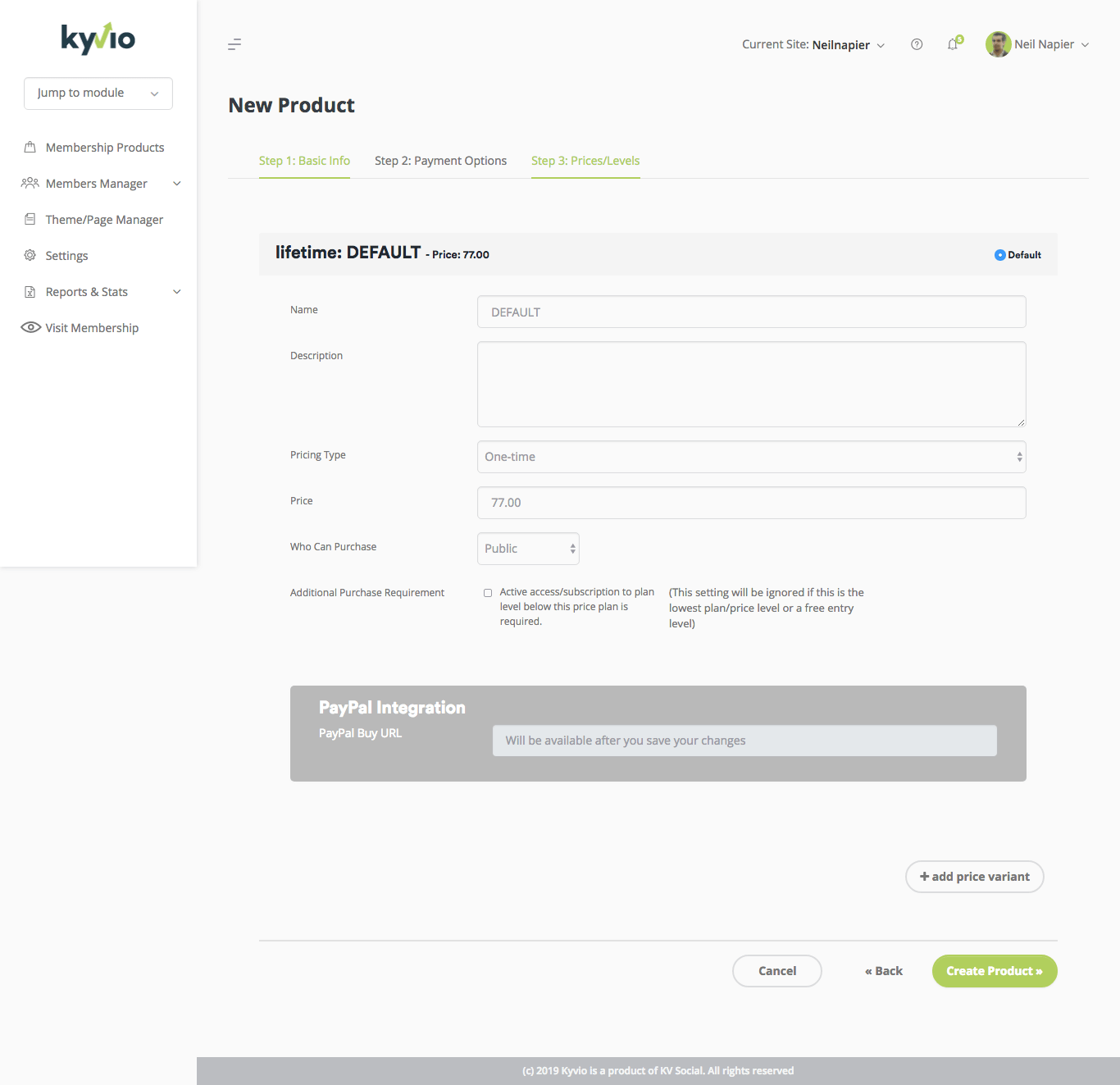Open the Jump to module dropdown
The image size is (1120, 1085).
coord(98,93)
